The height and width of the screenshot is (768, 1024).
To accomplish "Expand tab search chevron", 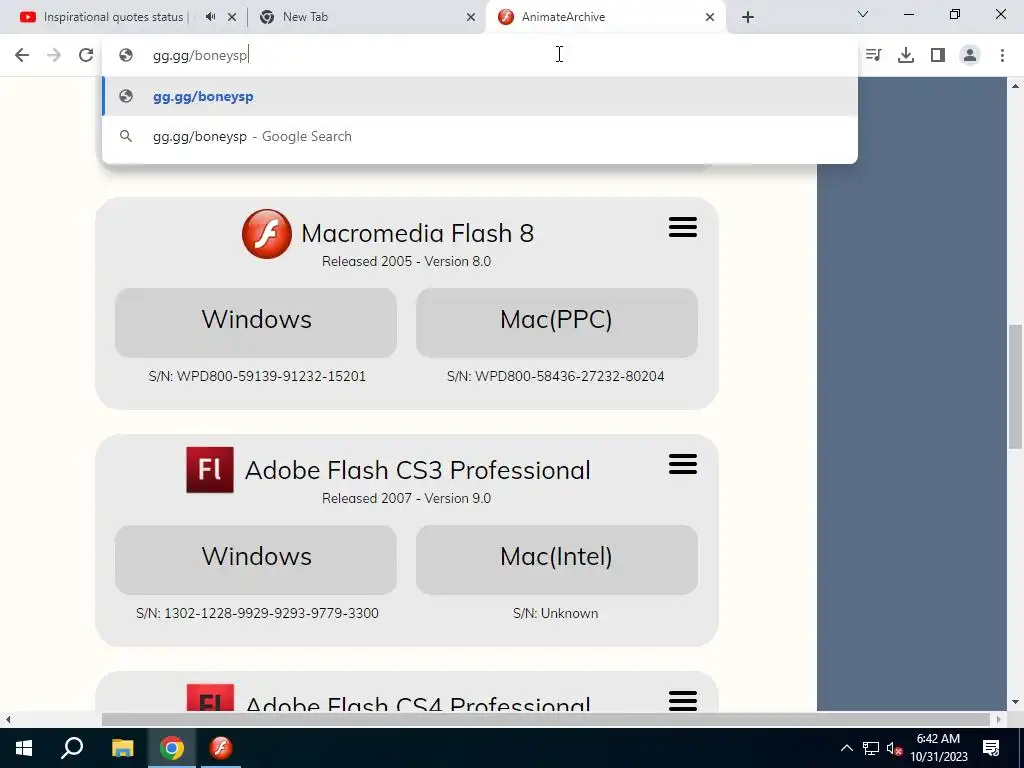I will pos(863,14).
